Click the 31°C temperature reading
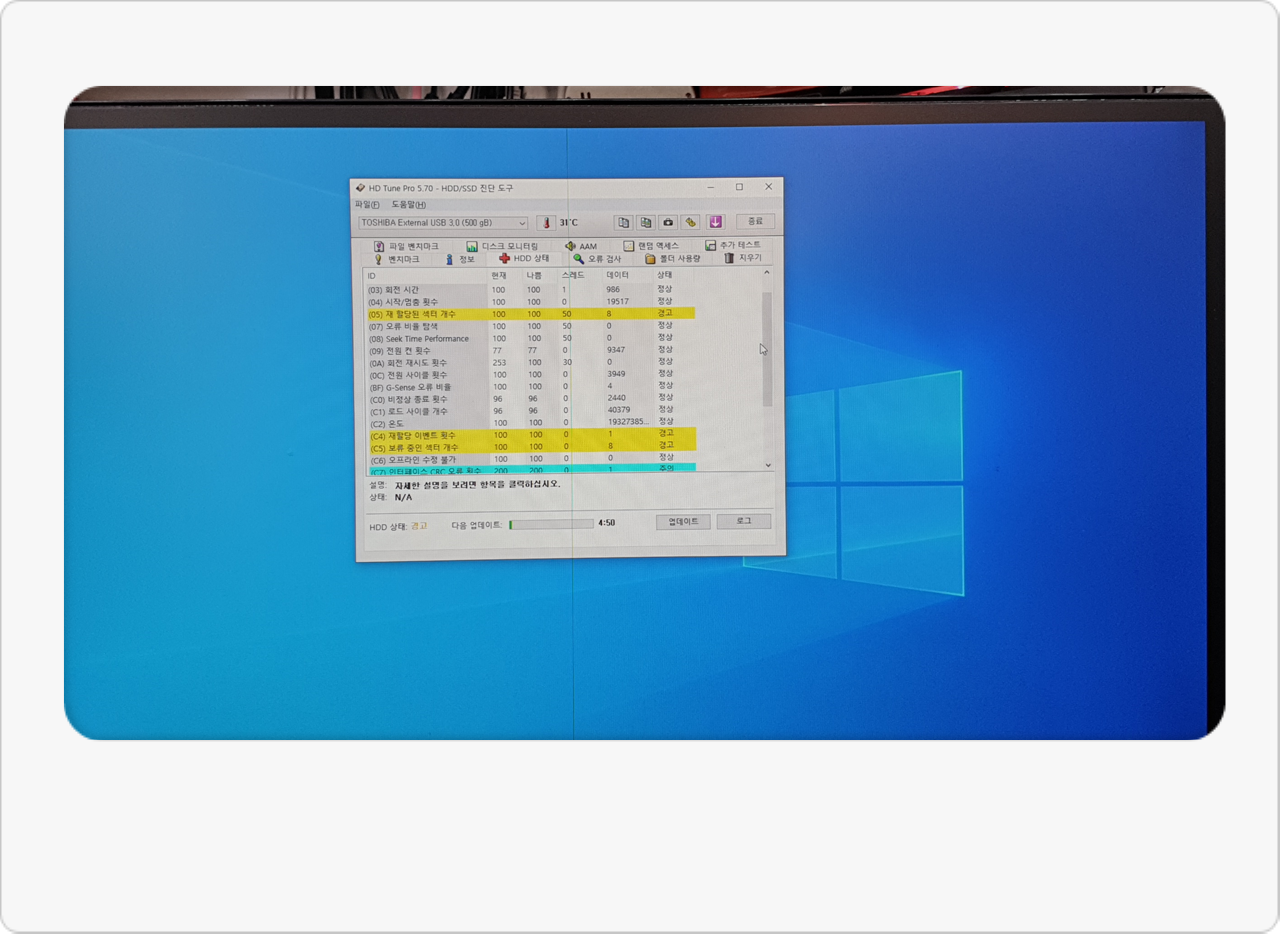Image resolution: width=1280 pixels, height=934 pixels. 568,223
